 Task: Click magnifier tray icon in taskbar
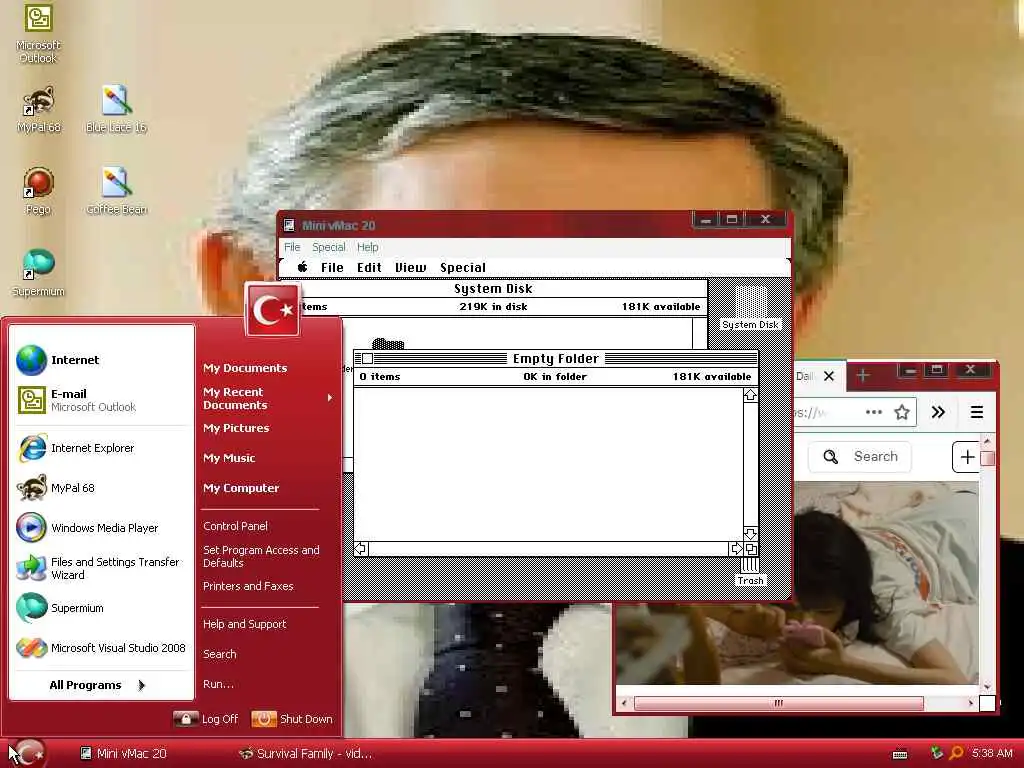coord(957,753)
